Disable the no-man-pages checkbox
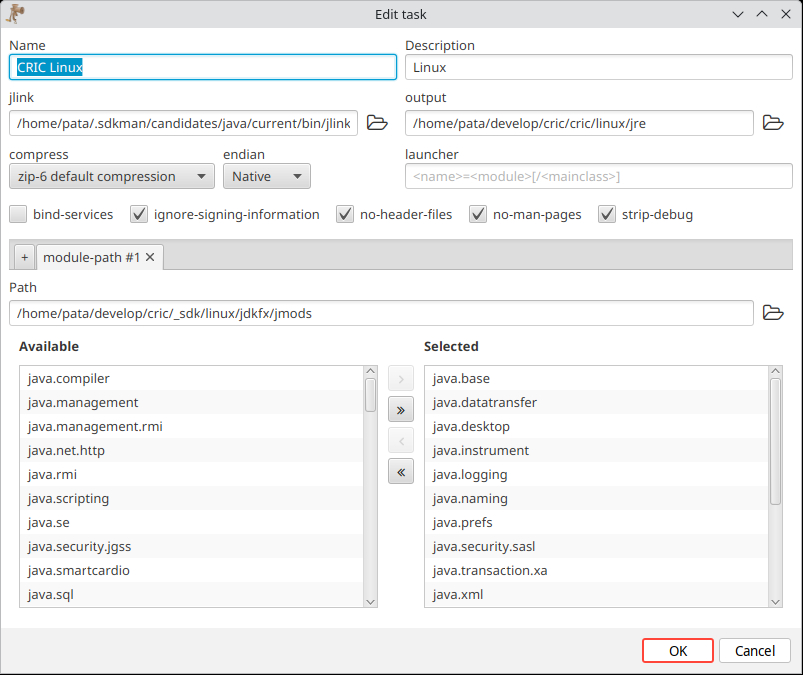 [478, 214]
